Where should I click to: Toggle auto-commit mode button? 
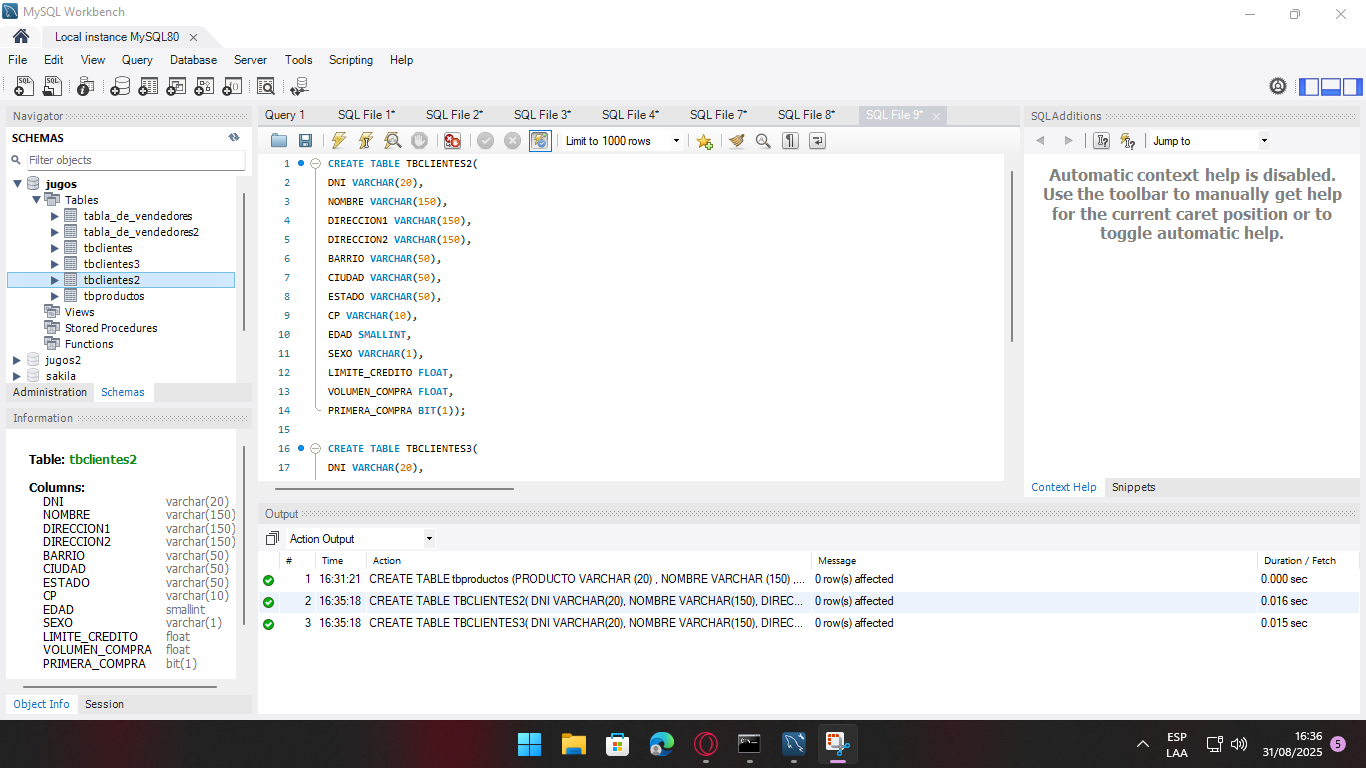click(x=540, y=141)
